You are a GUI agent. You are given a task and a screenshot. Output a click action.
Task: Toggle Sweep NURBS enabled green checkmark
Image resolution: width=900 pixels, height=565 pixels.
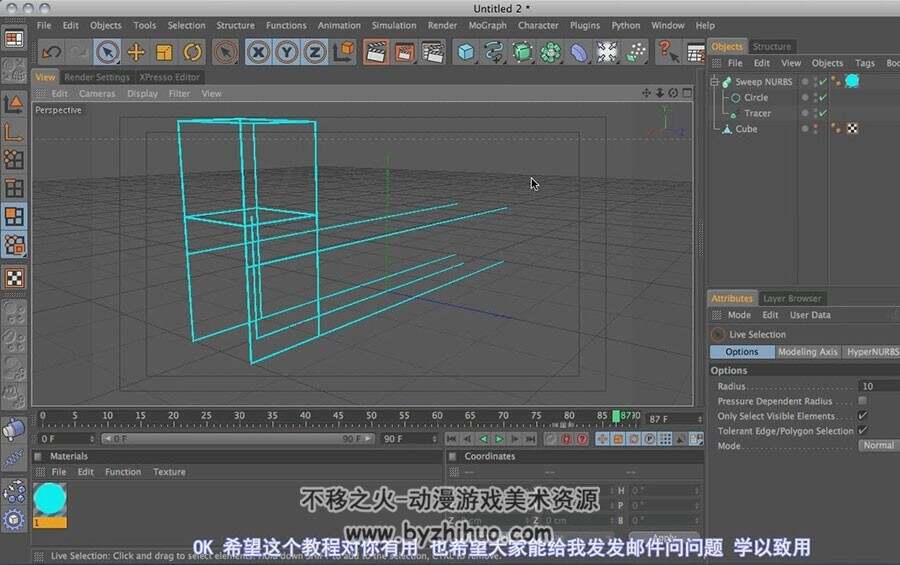tap(823, 82)
